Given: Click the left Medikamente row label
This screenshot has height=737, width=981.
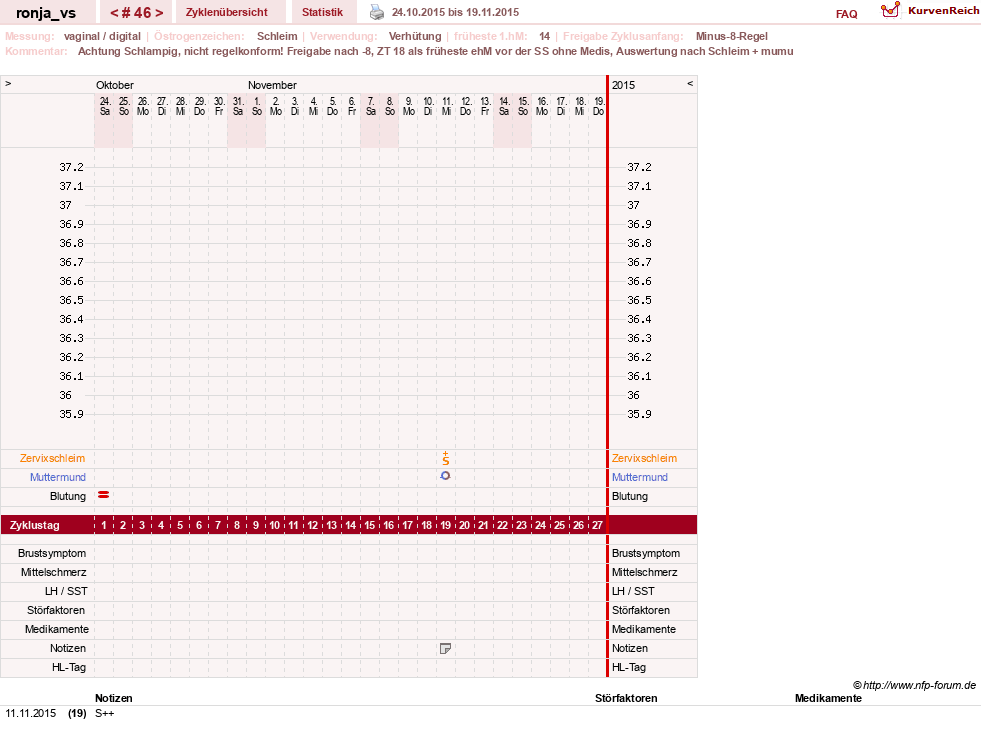Looking at the screenshot, I should pyautogui.click(x=56, y=629).
